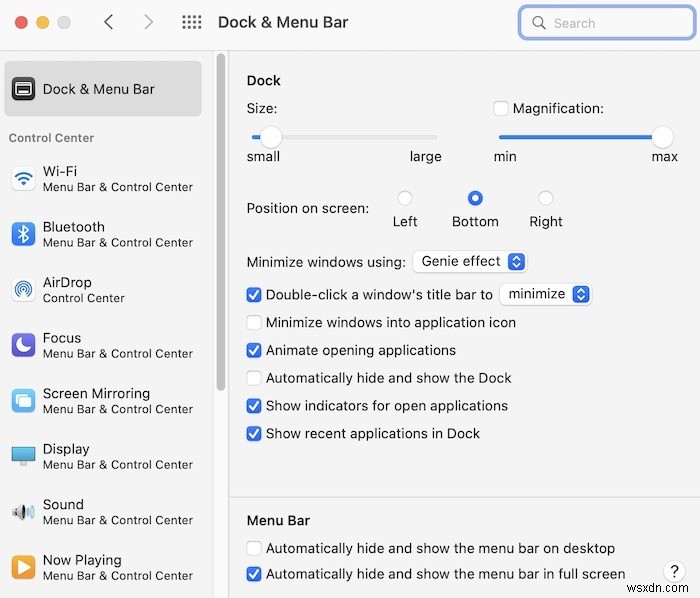The image size is (700, 598).
Task: Select the Bluetooth icon in sidebar
Action: pos(23,234)
